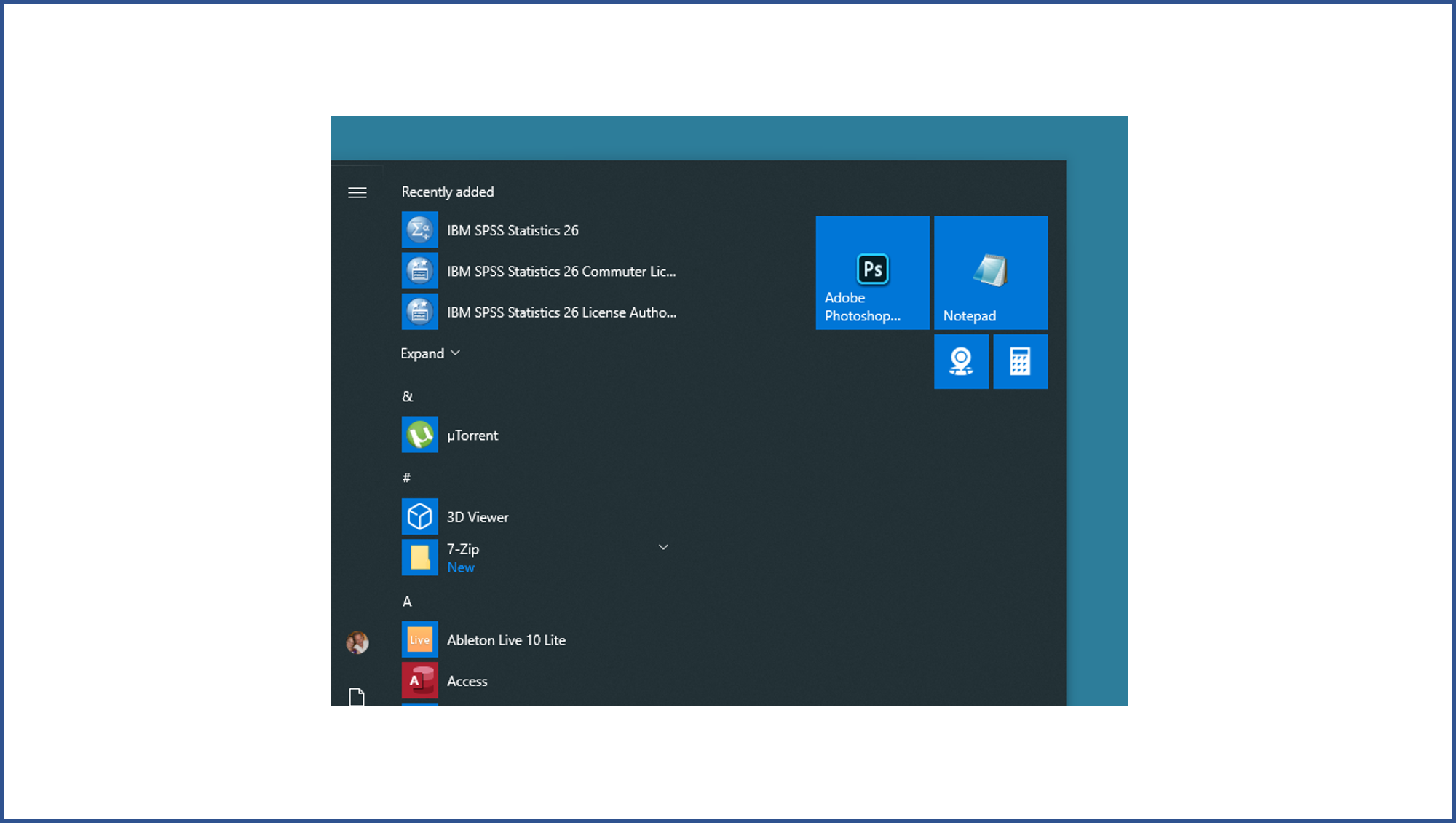Click the 'A' letter group header
This screenshot has width=1456, height=823.
pyautogui.click(x=407, y=602)
